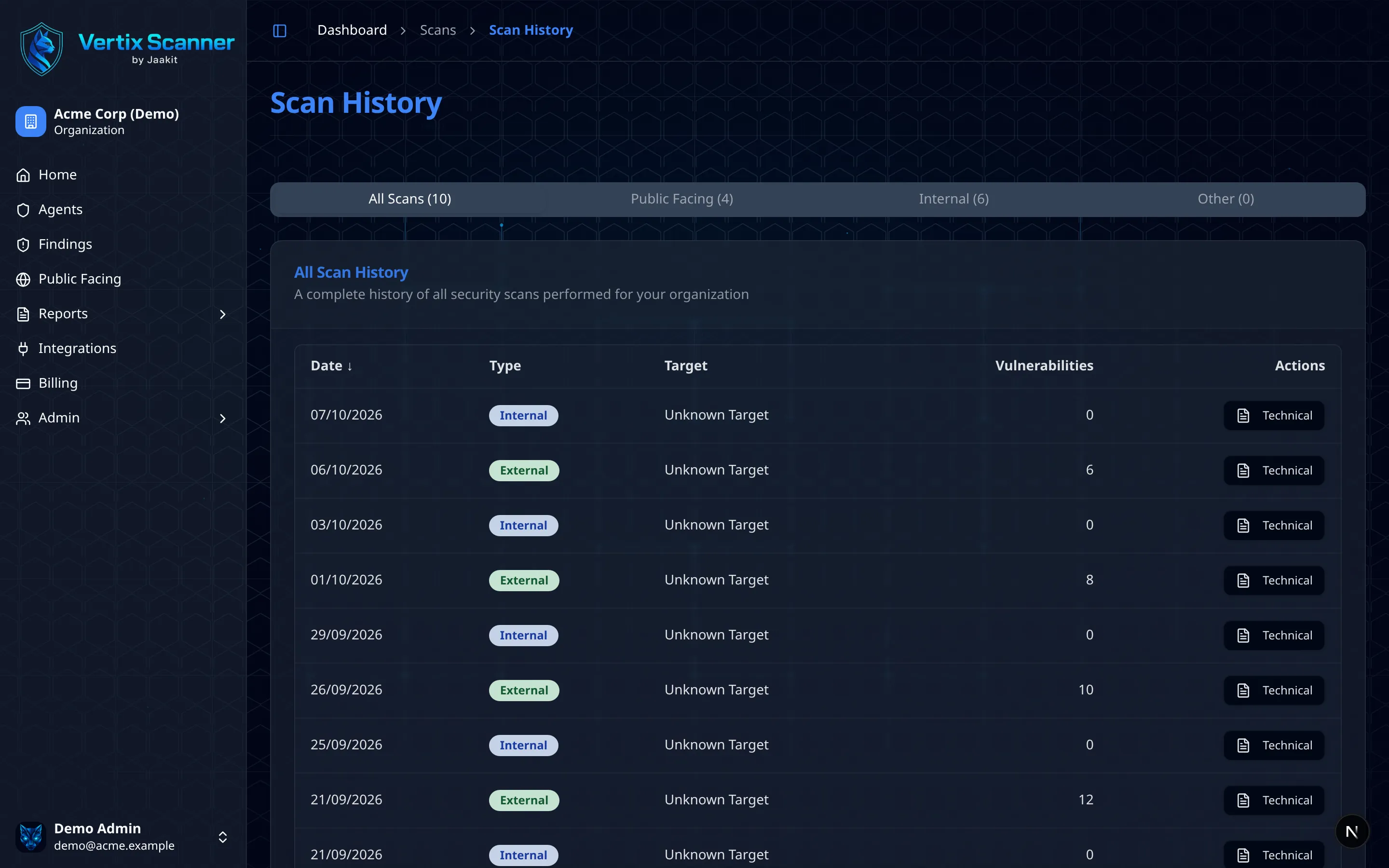1389x868 pixels.
Task: Click the Vertix Scanner lynx logo
Action: [41, 49]
